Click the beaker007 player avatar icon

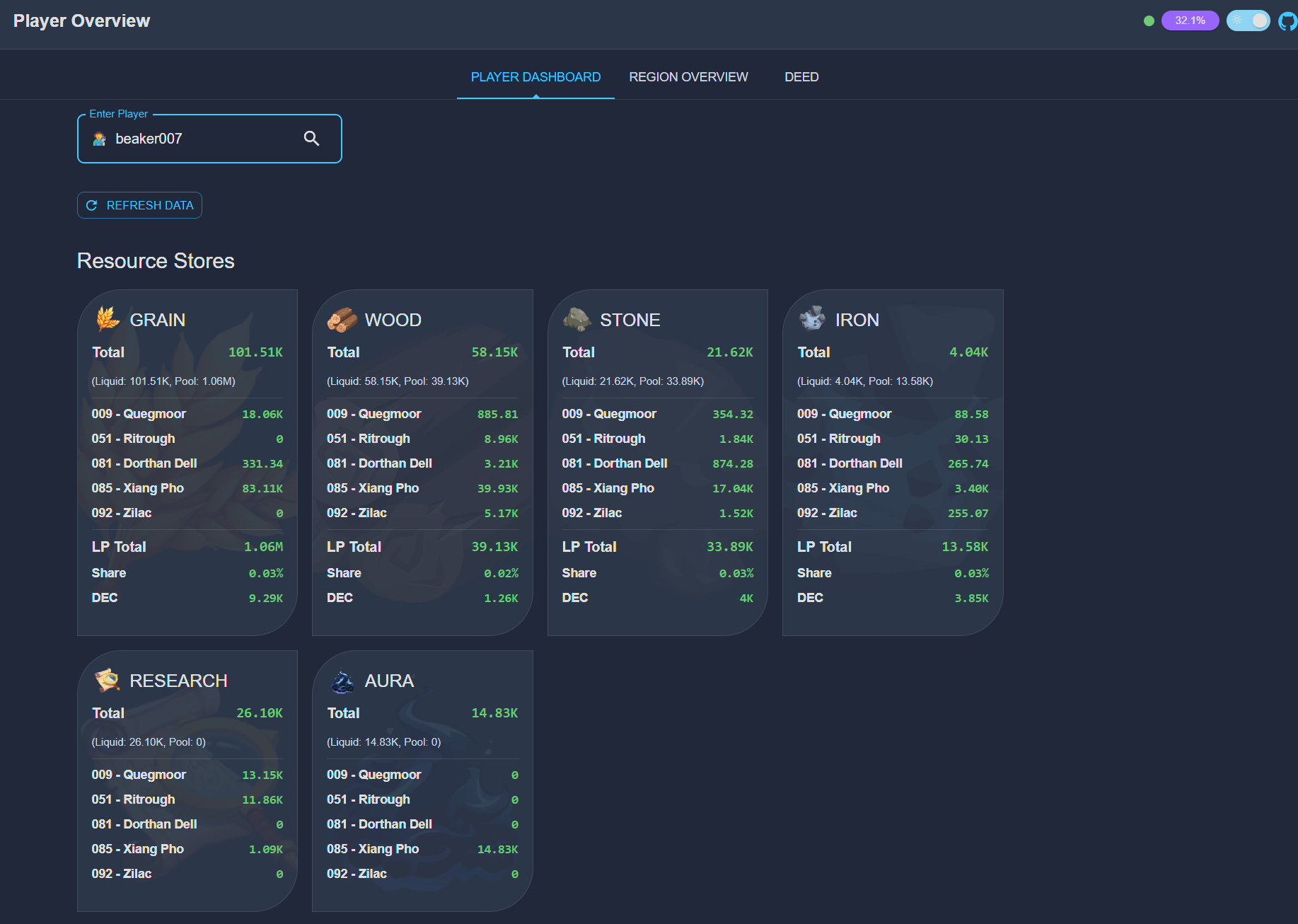coord(100,139)
